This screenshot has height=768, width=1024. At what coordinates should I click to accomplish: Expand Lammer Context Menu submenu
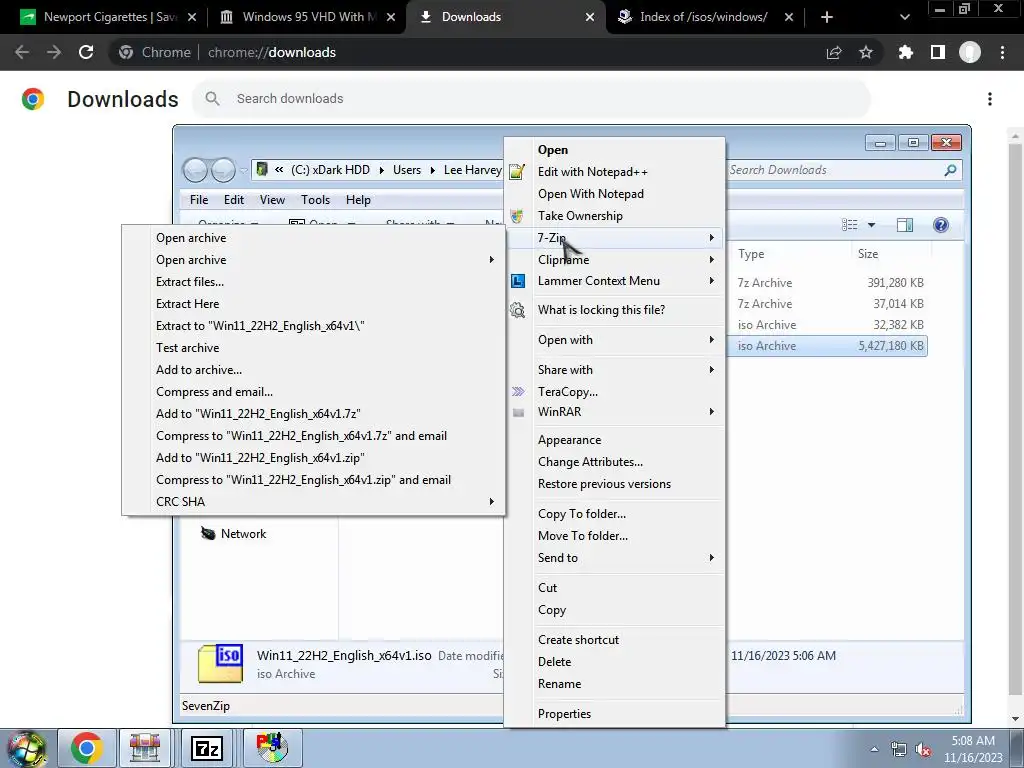[x=614, y=281]
